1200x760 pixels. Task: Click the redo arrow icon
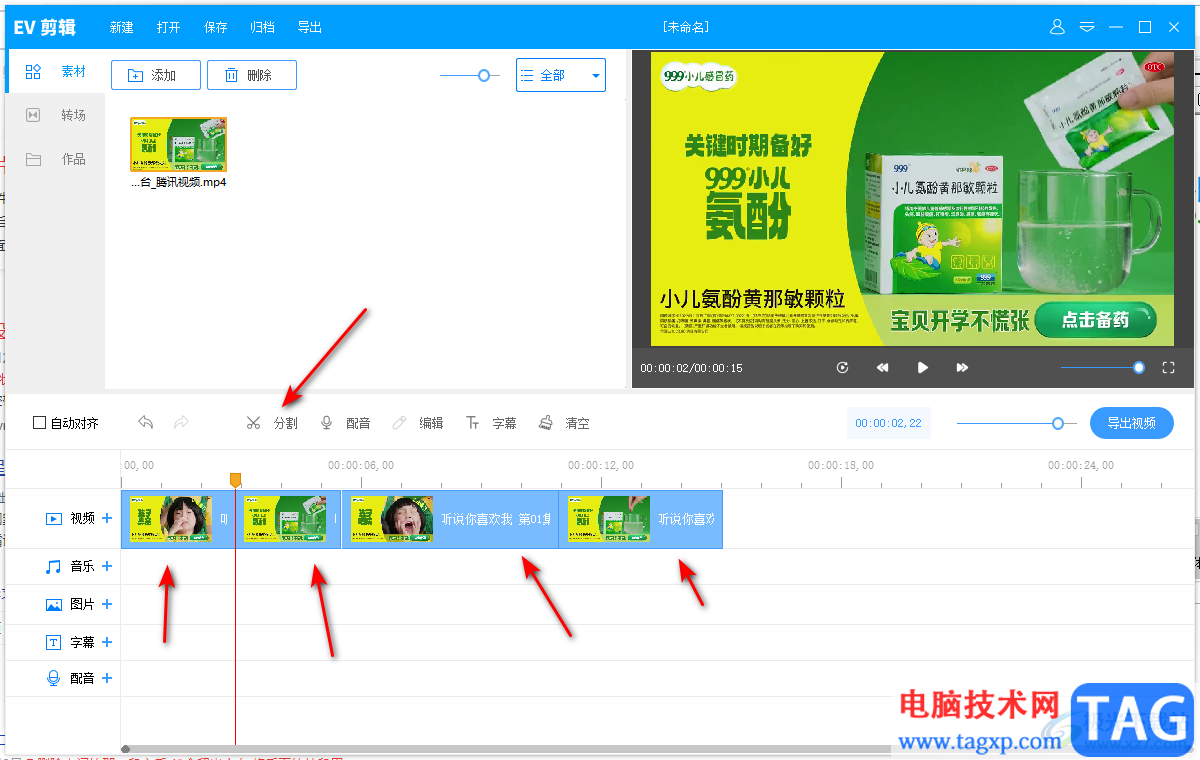click(182, 423)
